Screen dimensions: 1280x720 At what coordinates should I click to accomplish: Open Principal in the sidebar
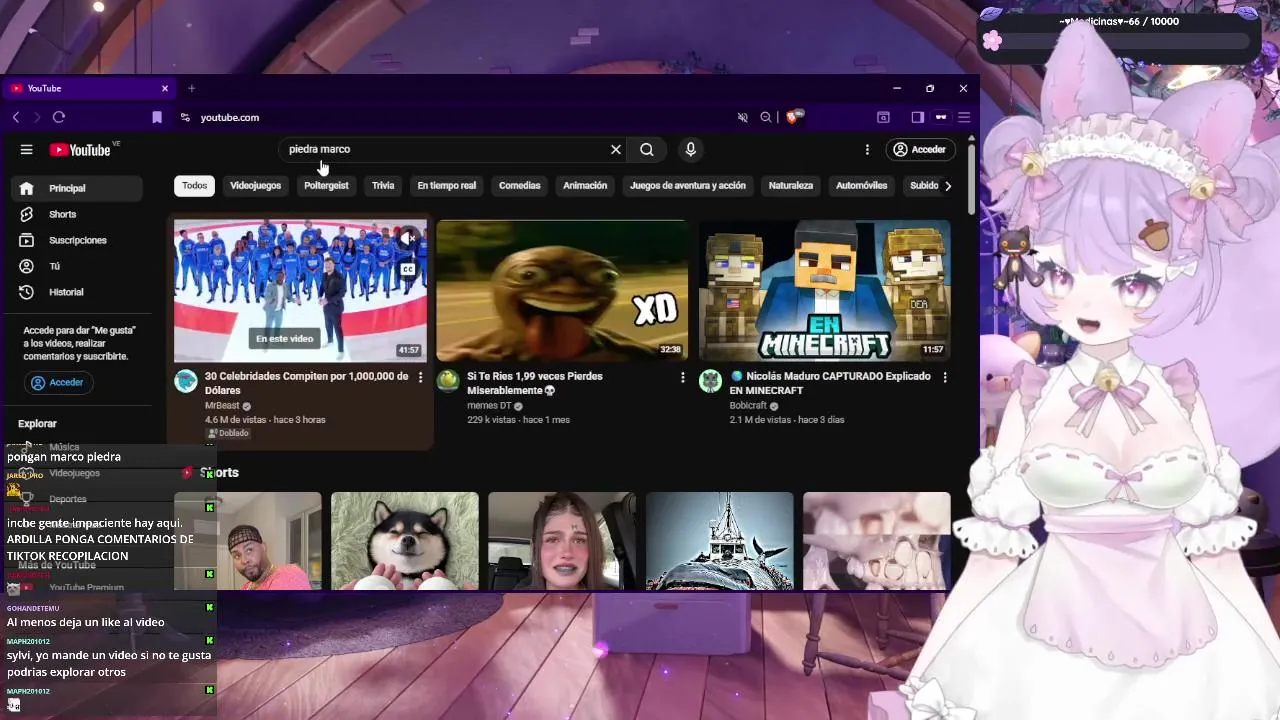(x=78, y=188)
